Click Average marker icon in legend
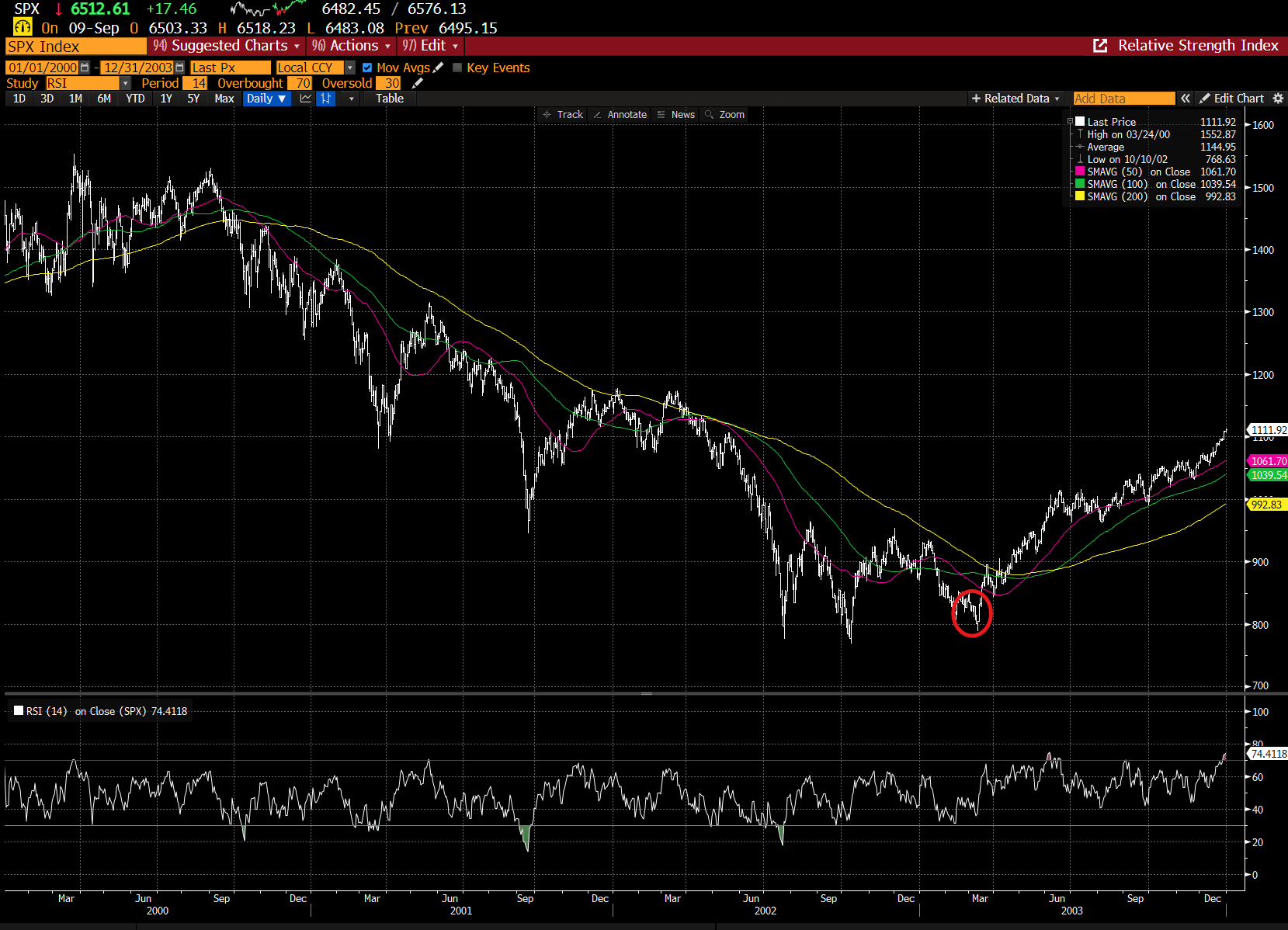Screen dimensions: 1288x930 pyautogui.click(x=1080, y=147)
